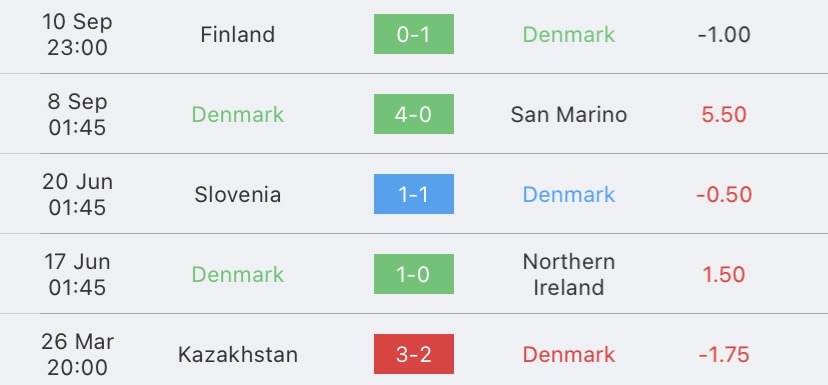This screenshot has height=385, width=828.
Task: Click Denmark in the 10 Sep match row
Action: (569, 35)
